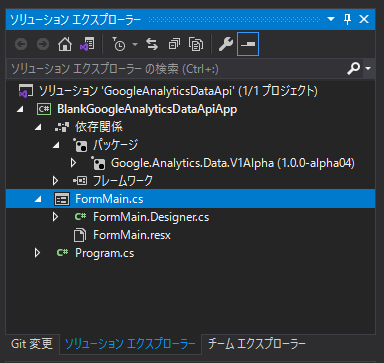Collapse the BlankGoogleAnalyticsDataApiApp project

20,109
